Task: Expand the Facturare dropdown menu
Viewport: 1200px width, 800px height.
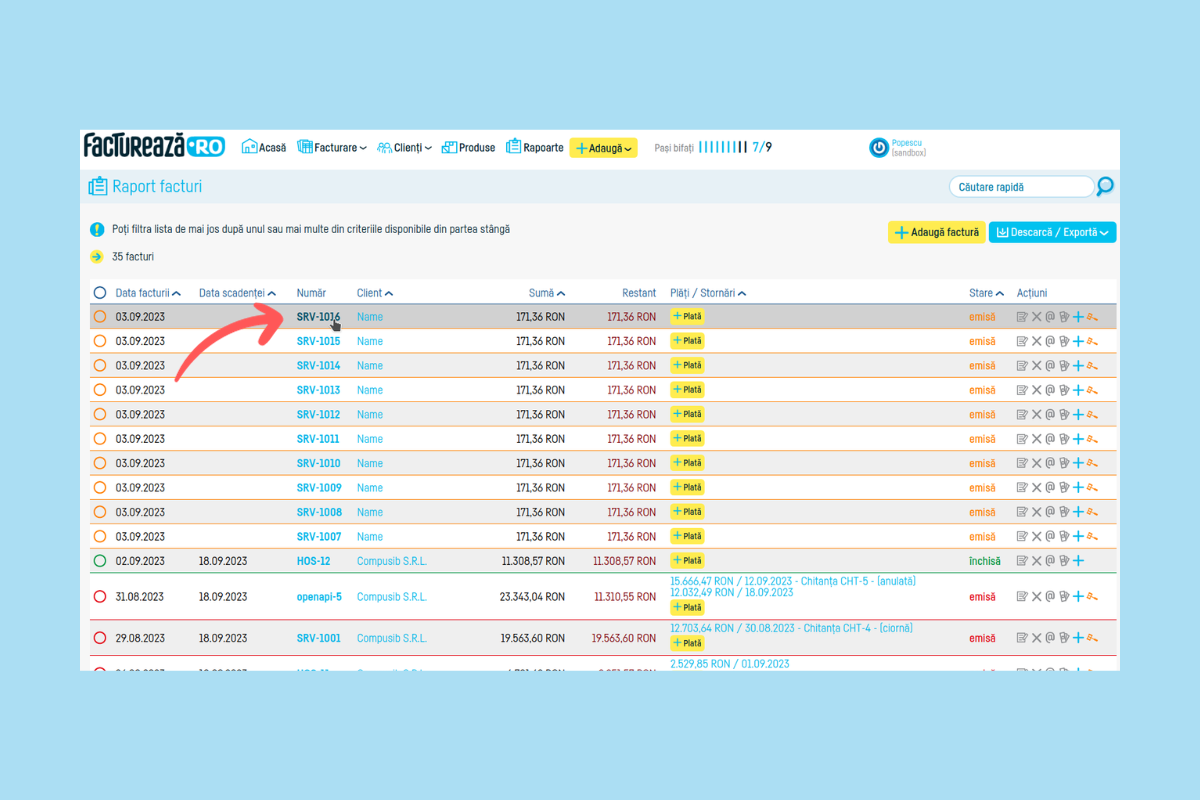Action: (x=333, y=148)
